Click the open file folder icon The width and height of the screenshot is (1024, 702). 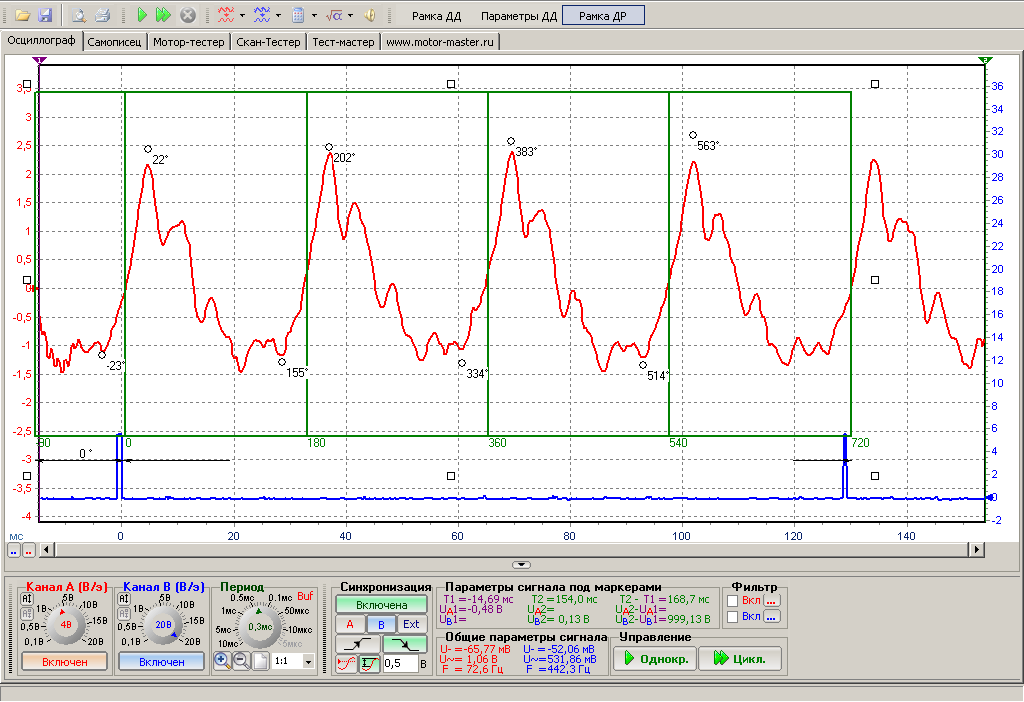(22, 15)
